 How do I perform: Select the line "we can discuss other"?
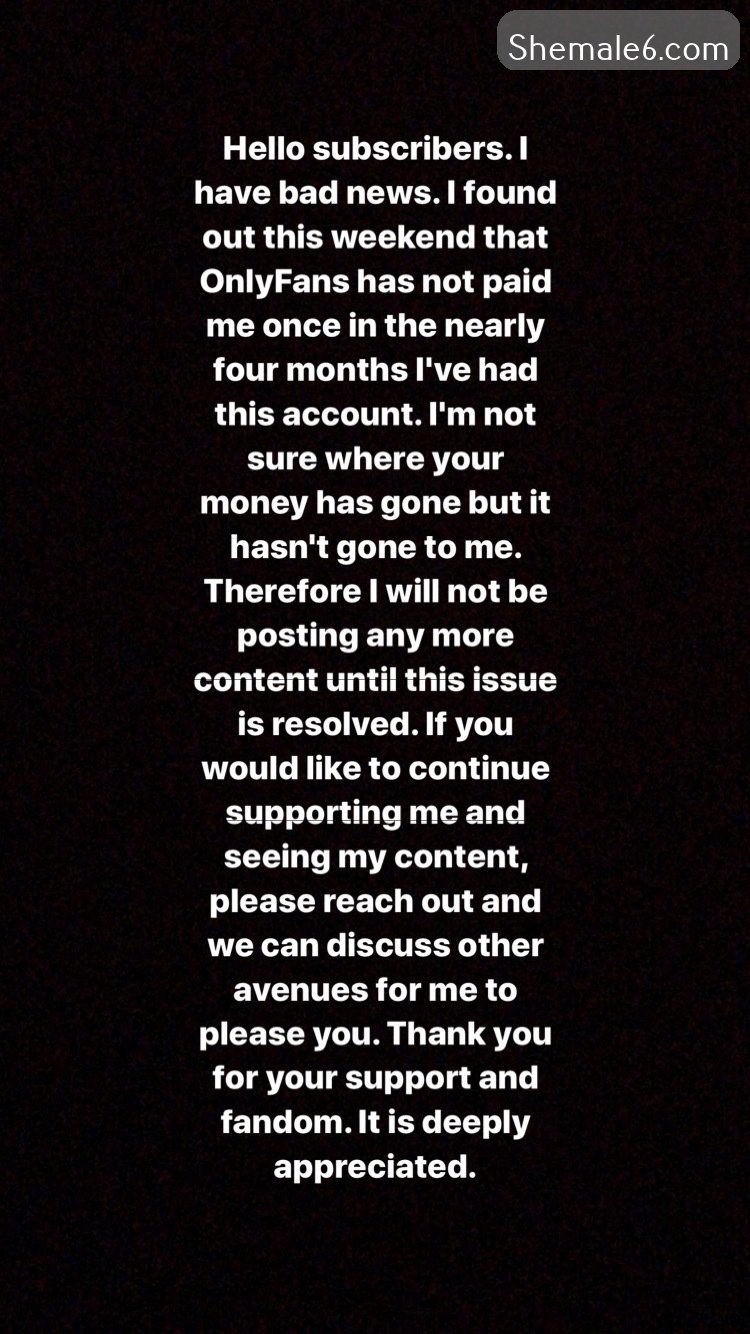(x=375, y=945)
